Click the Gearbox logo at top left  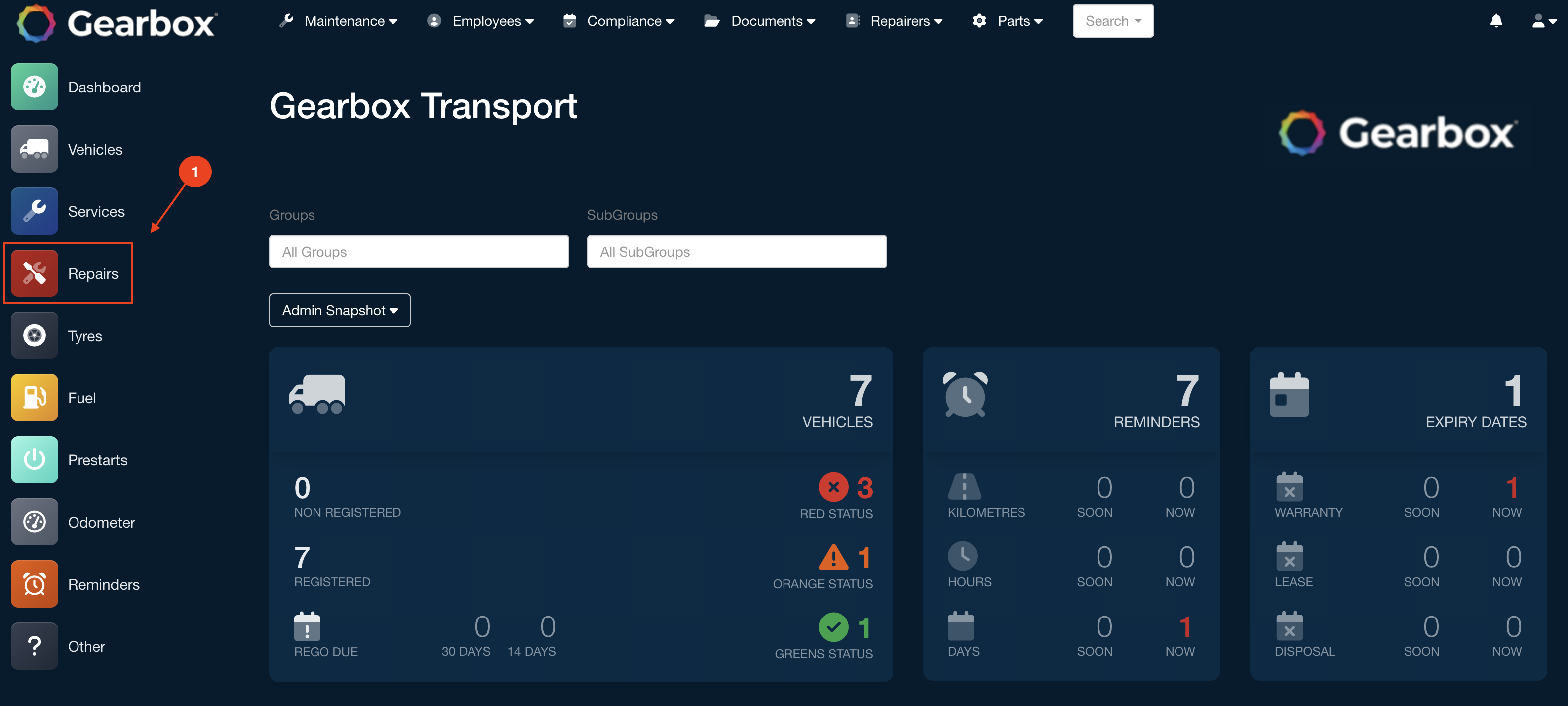click(x=116, y=24)
